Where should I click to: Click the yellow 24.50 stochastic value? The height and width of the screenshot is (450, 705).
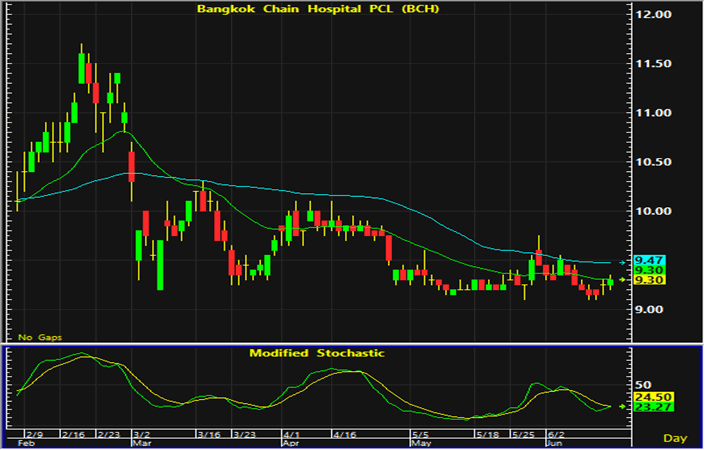(x=653, y=397)
